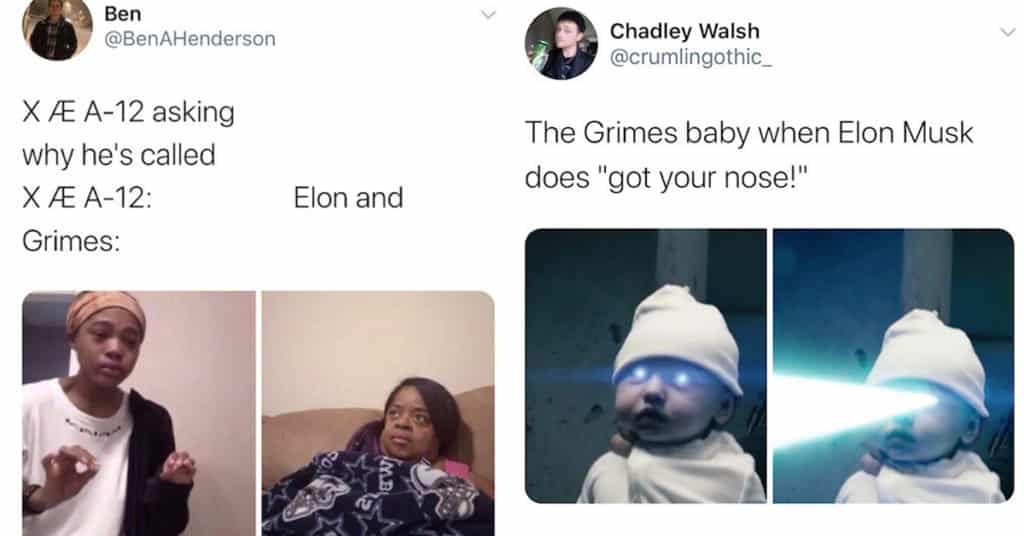Click the "why he's called" text line

click(119, 155)
